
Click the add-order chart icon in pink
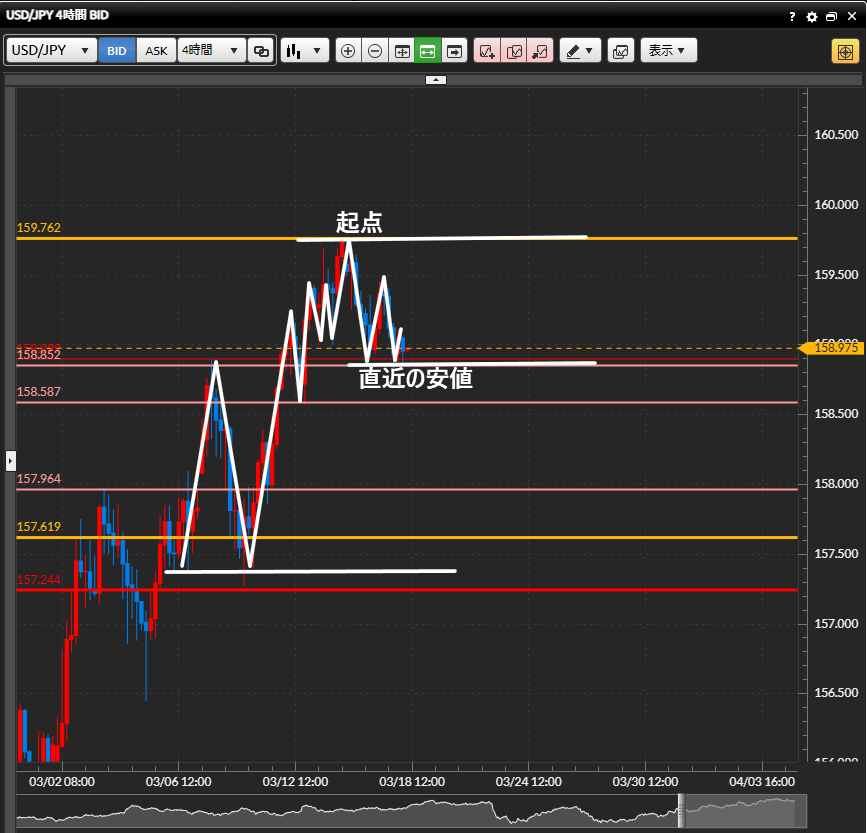[x=487, y=51]
